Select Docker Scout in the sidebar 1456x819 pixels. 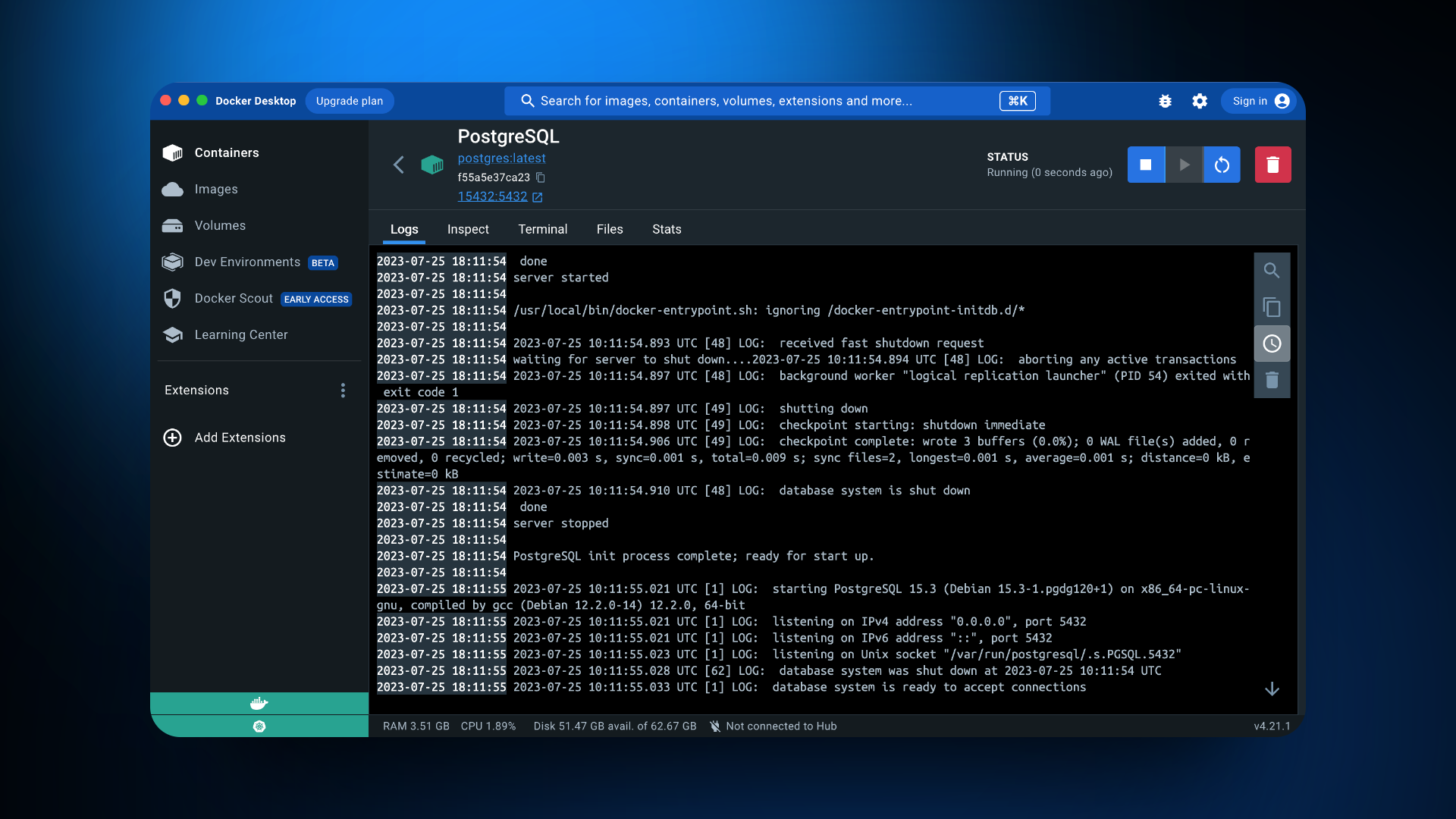point(234,298)
